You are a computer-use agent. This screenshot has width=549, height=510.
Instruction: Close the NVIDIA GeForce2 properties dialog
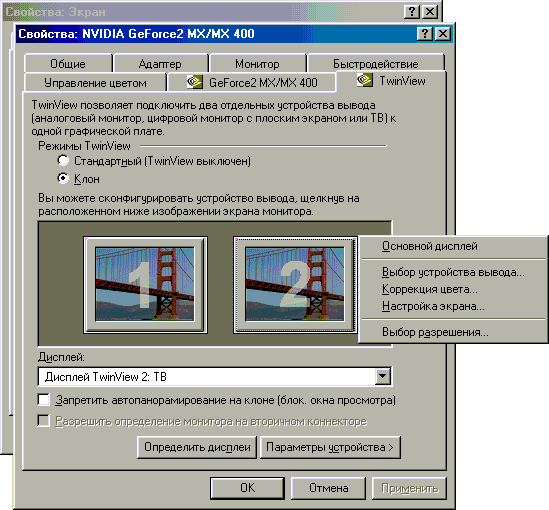pos(443,34)
